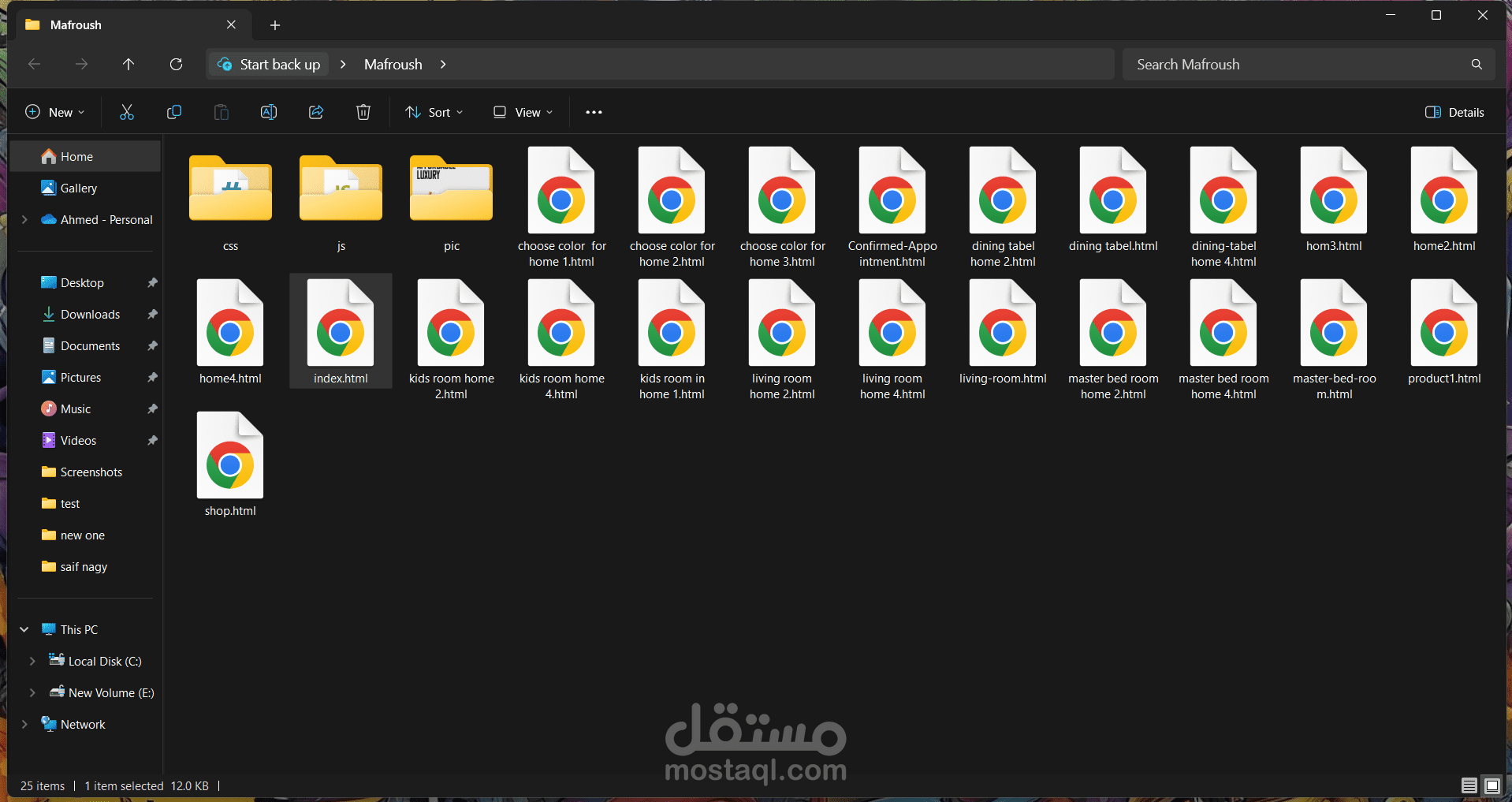
Task: Open the See more three-dots menu
Action: tap(594, 112)
